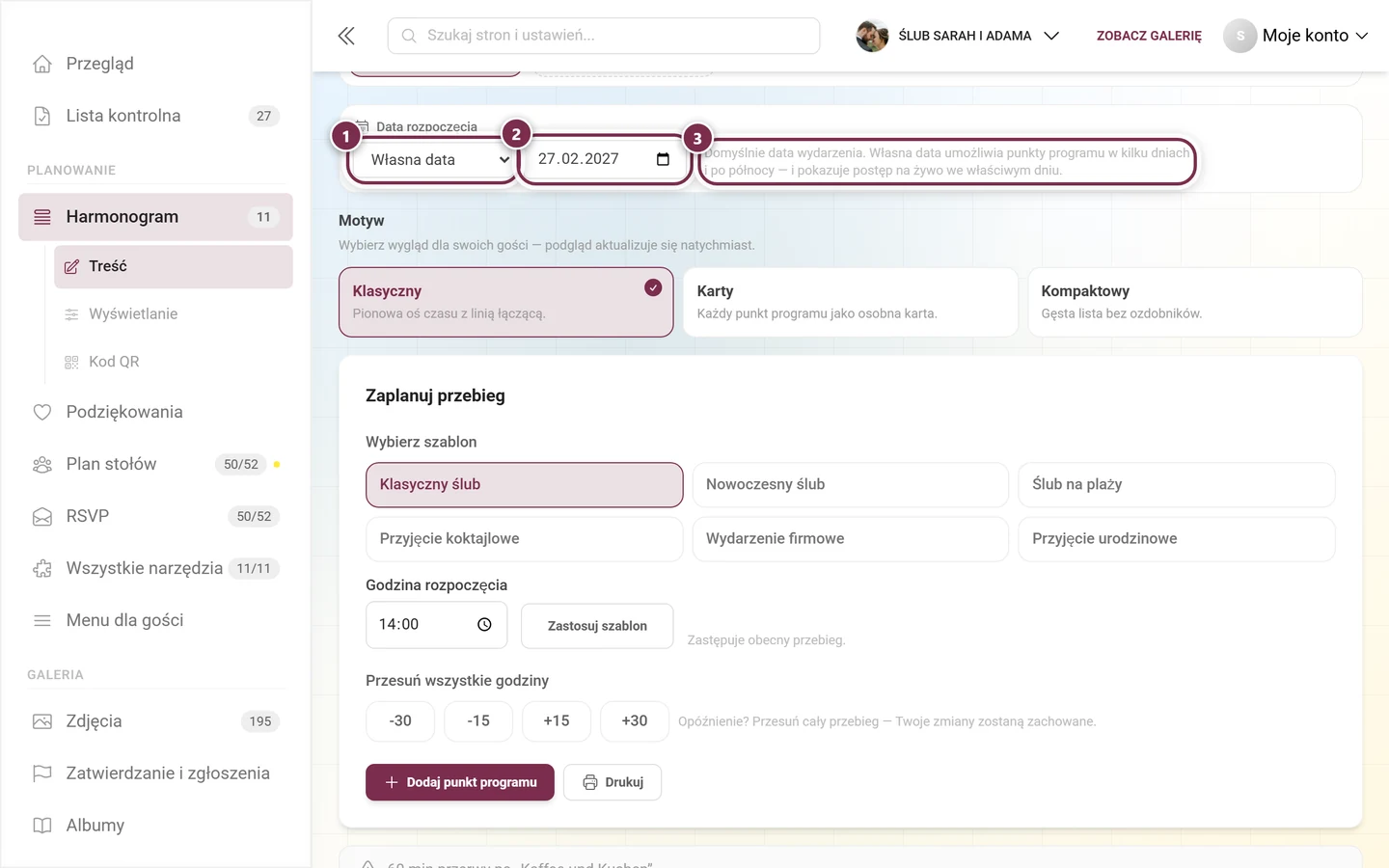This screenshot has width=1389, height=868.
Task: Click the search pages and settings field
Action: point(604,36)
